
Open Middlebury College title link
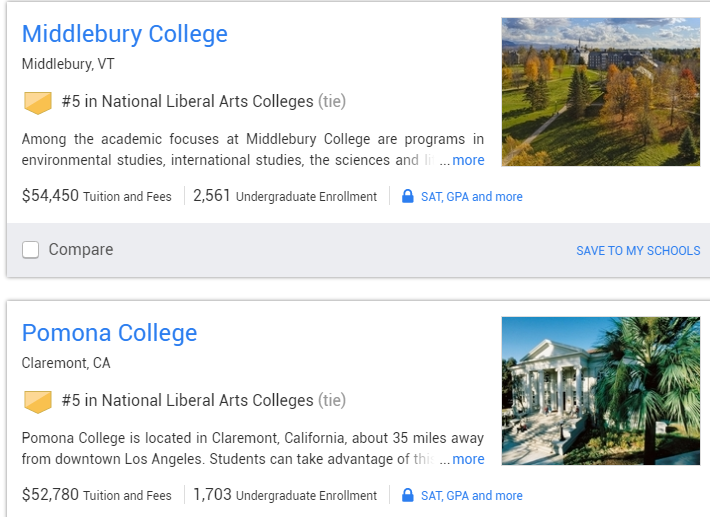pos(125,34)
